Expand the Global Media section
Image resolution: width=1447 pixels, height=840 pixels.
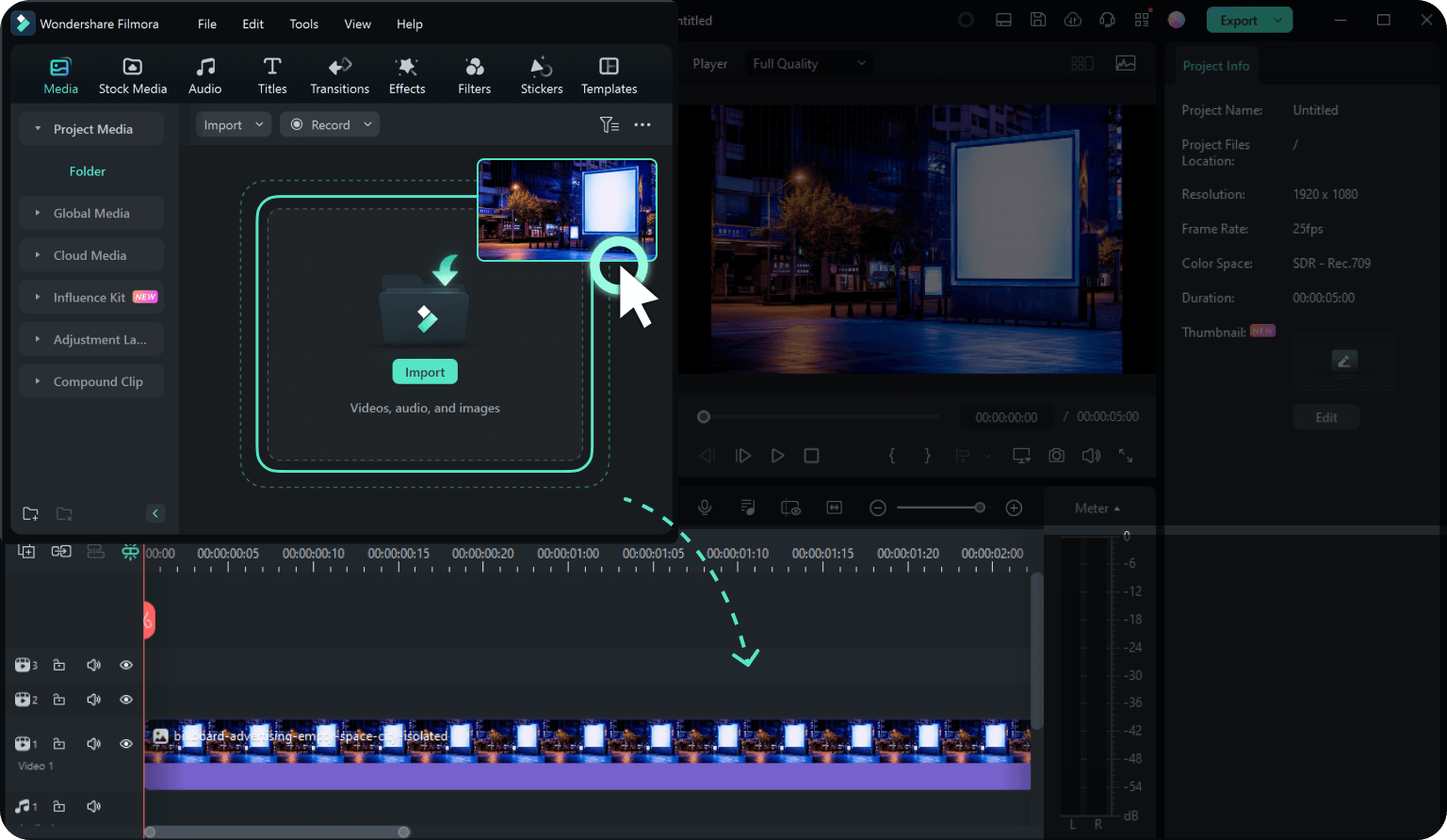click(91, 213)
